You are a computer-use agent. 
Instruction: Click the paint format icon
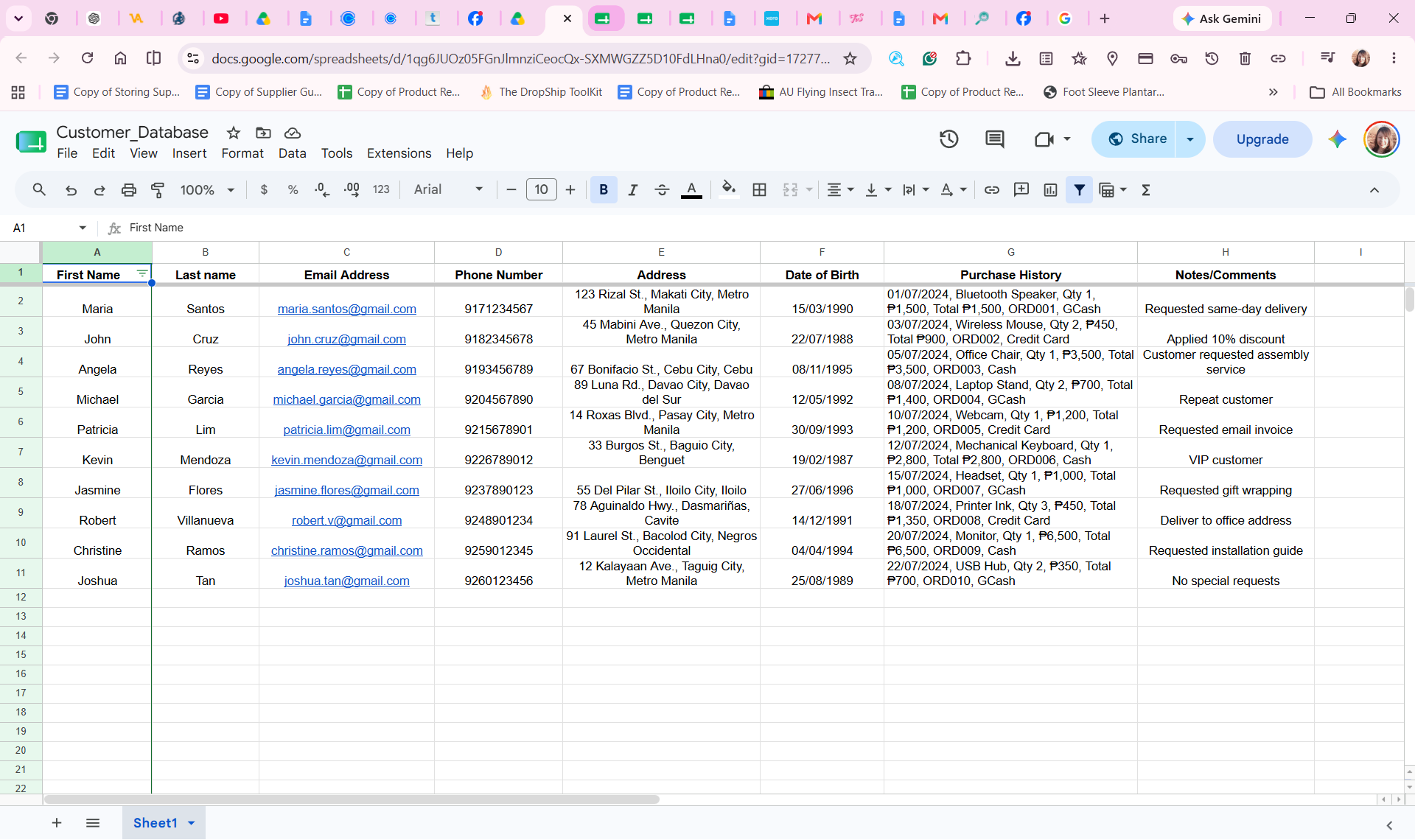(x=158, y=190)
